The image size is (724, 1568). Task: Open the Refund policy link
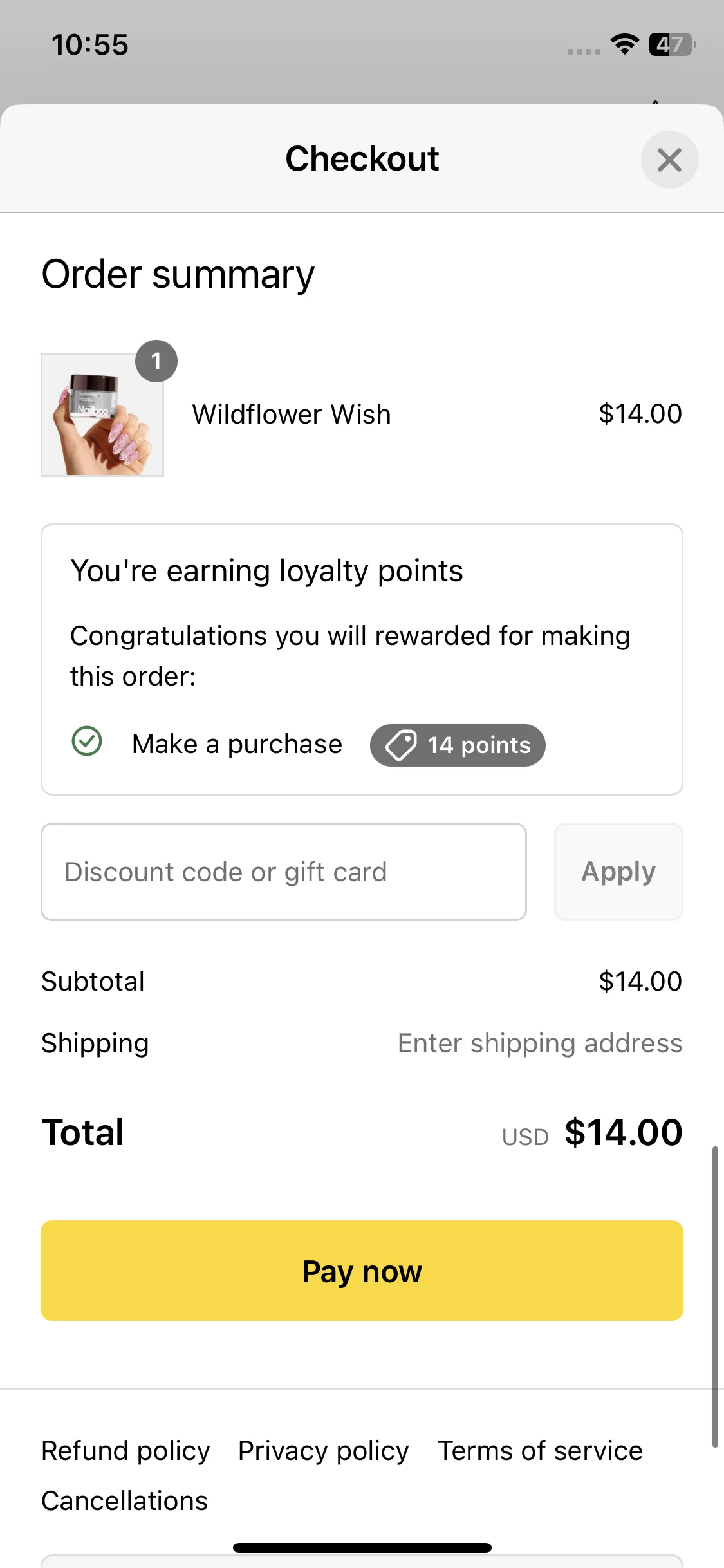click(x=125, y=1451)
